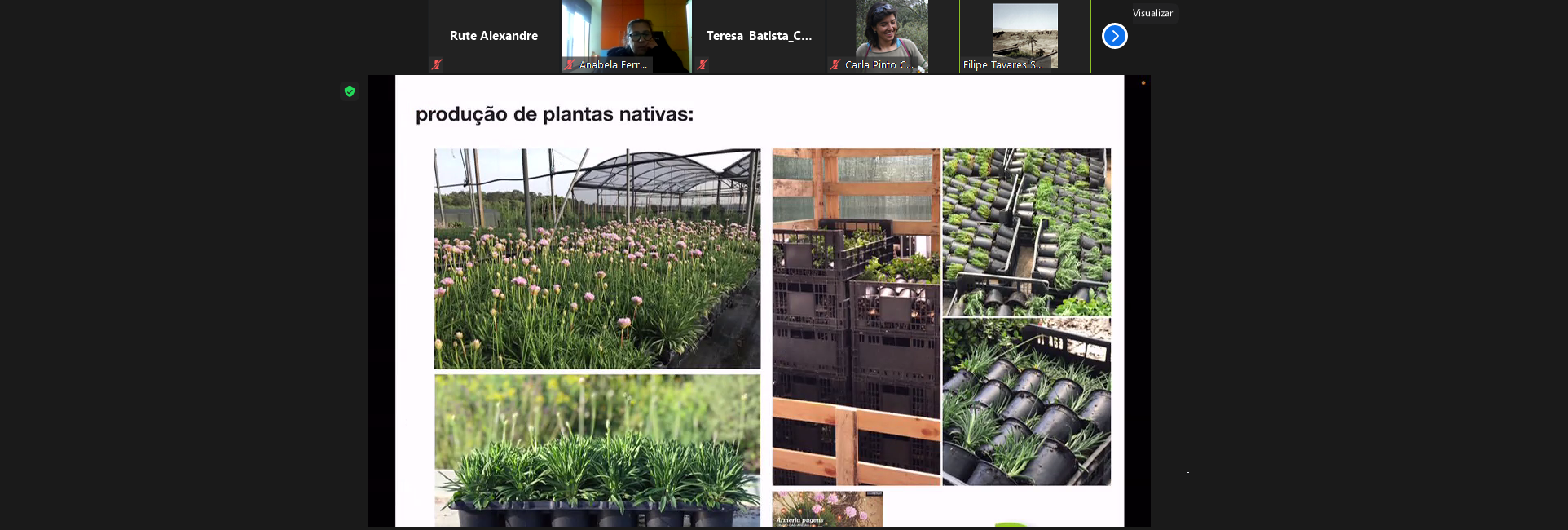The width and height of the screenshot is (1568, 530).
Task: Click muted mic icon beside Carla Pinto
Action: point(835,64)
